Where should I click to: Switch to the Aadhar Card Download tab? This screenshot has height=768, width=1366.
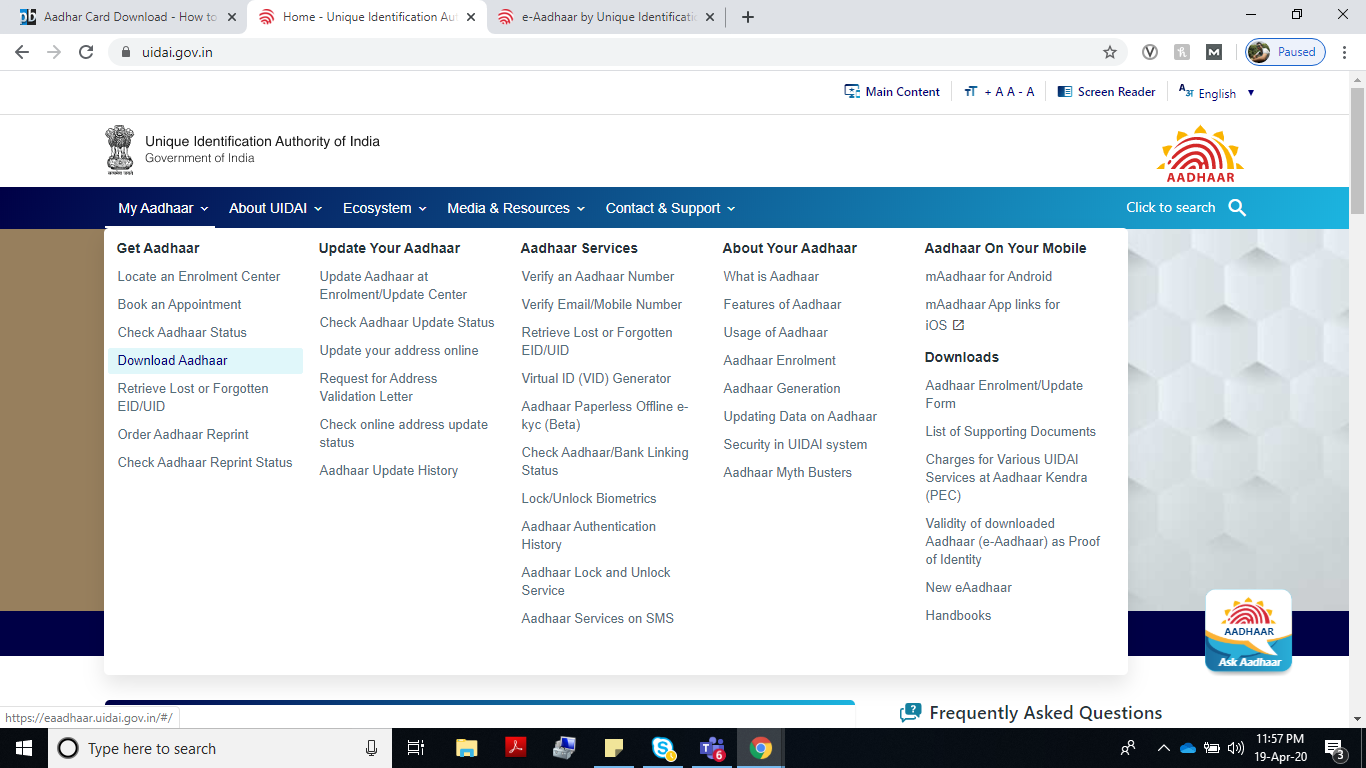pos(129,17)
